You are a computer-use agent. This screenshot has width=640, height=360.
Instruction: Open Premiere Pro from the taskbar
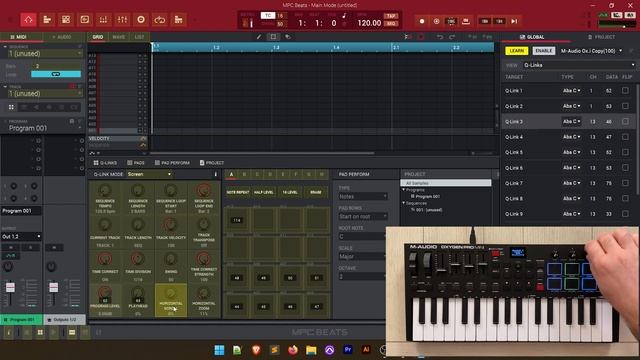click(348, 350)
